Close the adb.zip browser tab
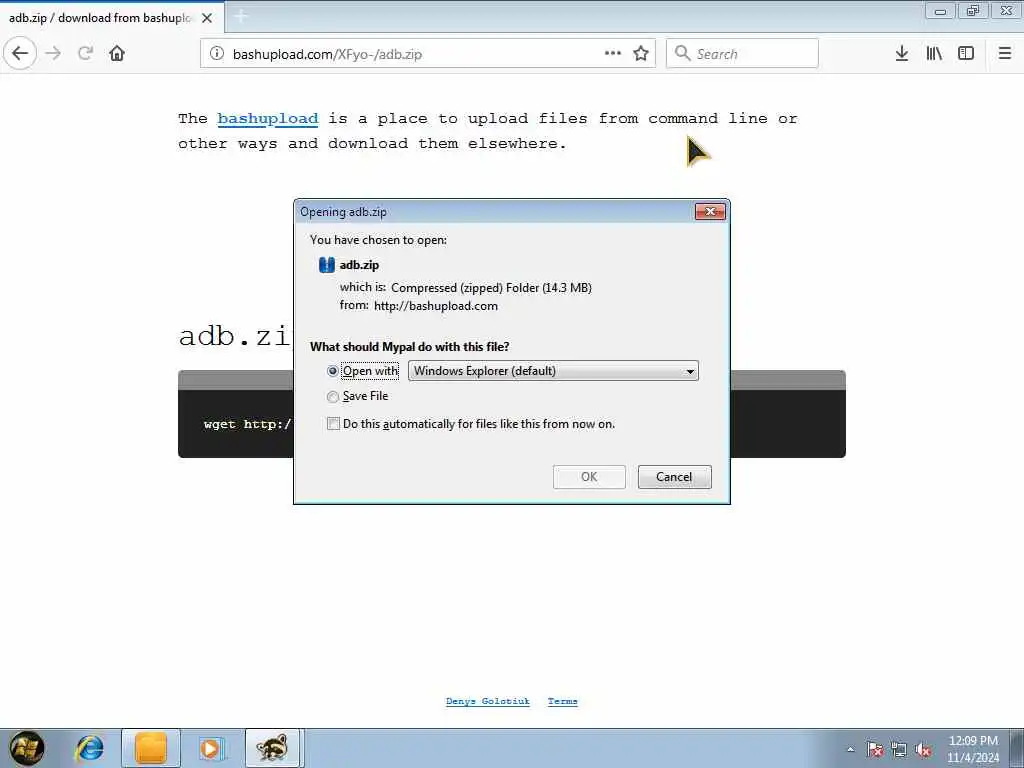The height and width of the screenshot is (768, 1024). tap(207, 18)
